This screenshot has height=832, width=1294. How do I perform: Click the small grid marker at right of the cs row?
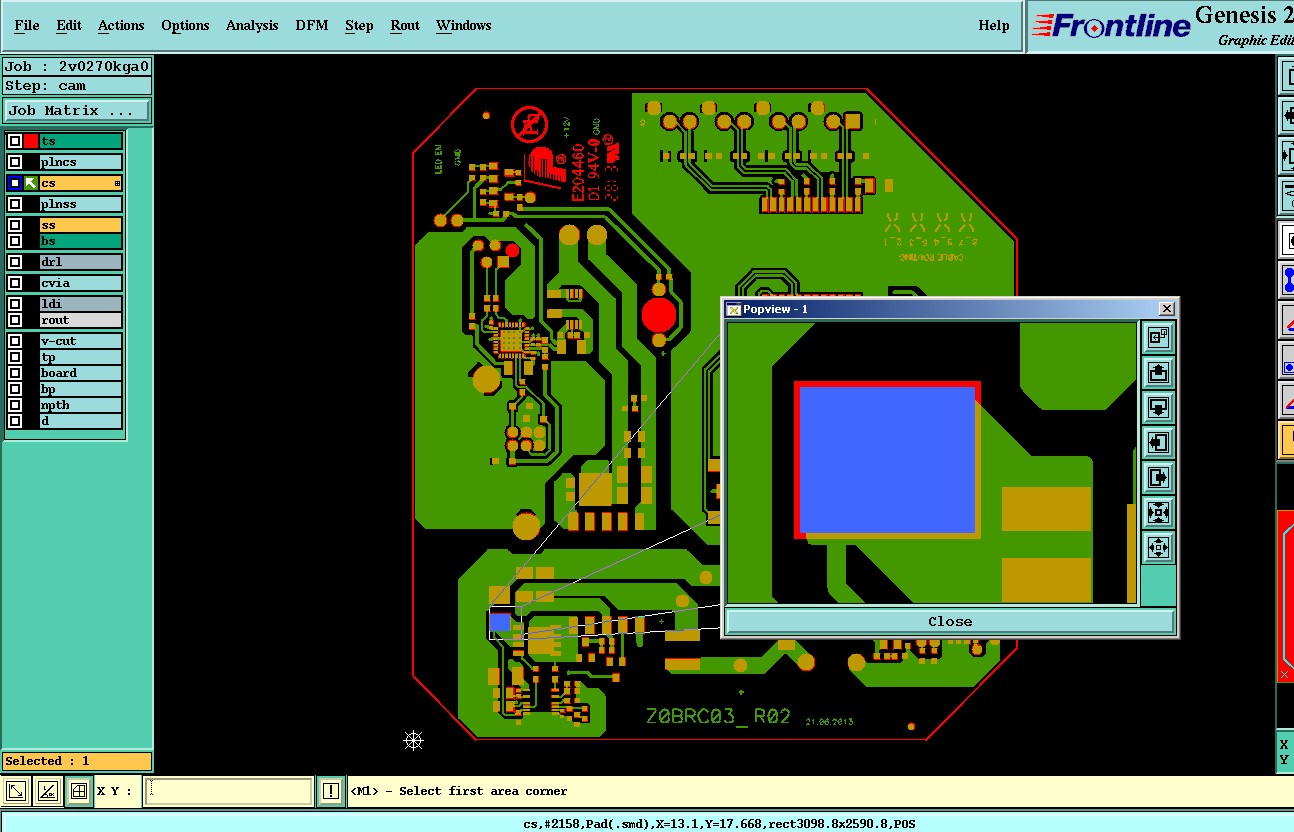tap(117, 184)
